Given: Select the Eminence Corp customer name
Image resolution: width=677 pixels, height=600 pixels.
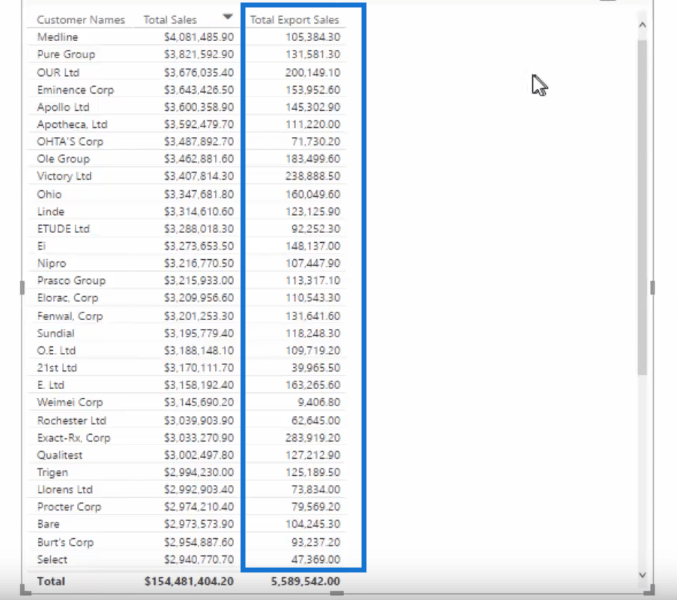Looking at the screenshot, I should click(x=76, y=90).
